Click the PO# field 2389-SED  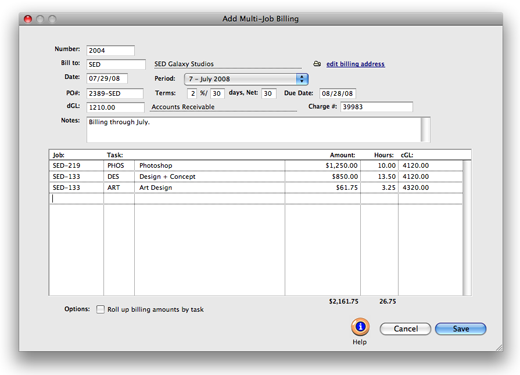(x=115, y=94)
